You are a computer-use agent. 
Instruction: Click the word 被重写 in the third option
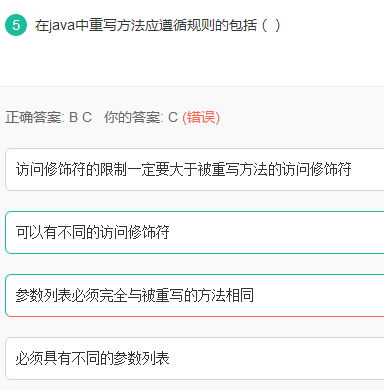tap(162, 295)
